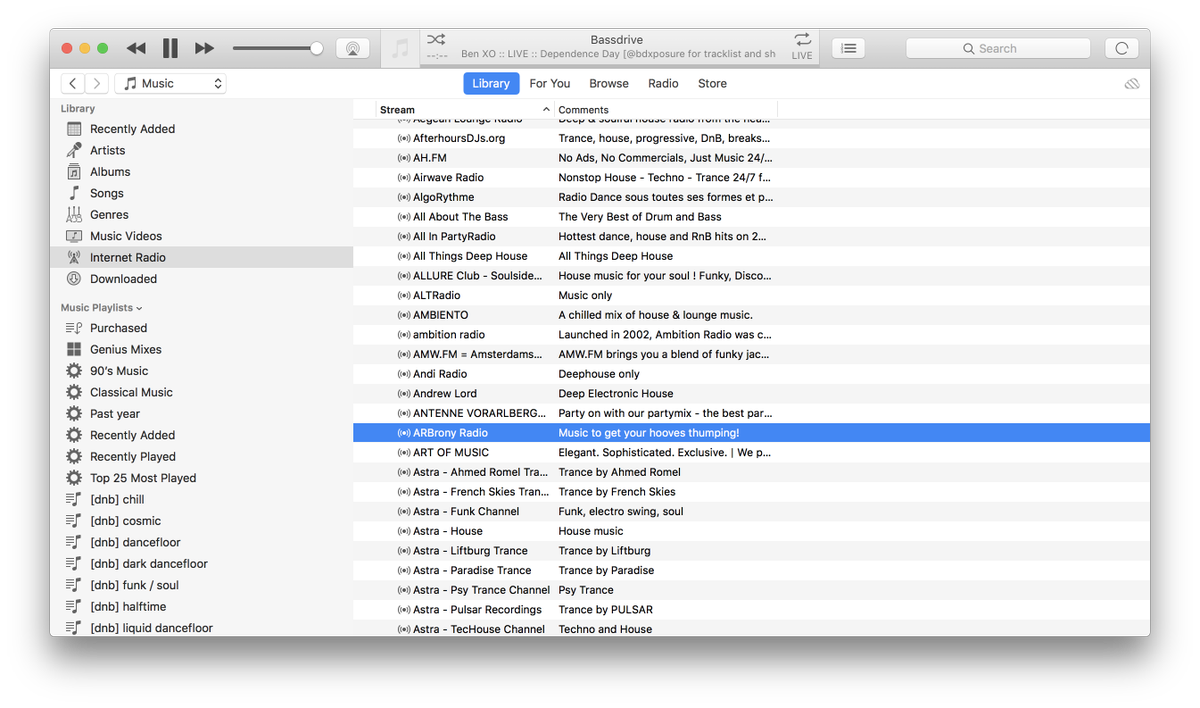
Task: Open the Store tab
Action: pos(712,84)
